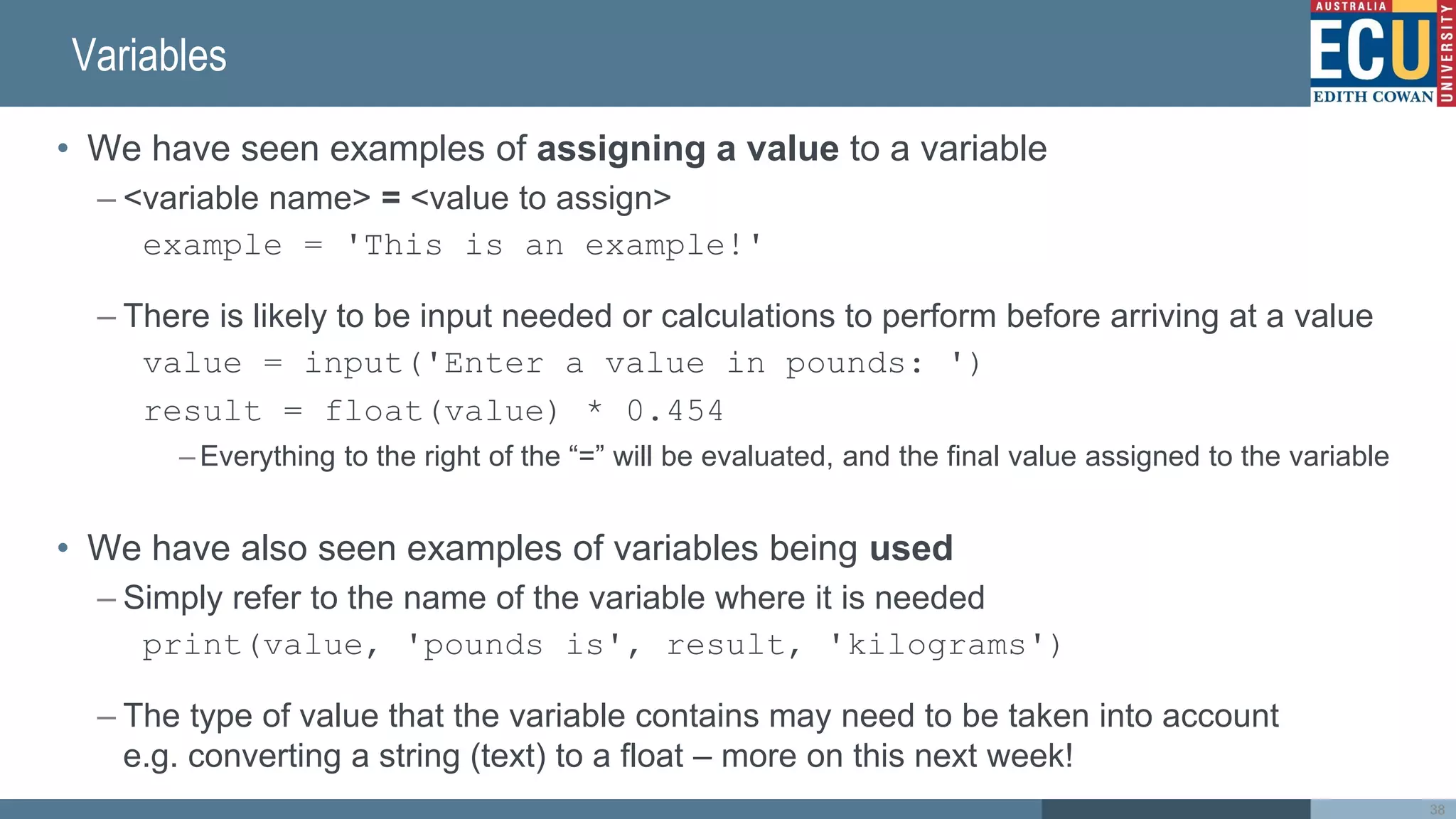Viewport: 1456px width, 819px height.
Task: Click the "EDITH COWAN" text in the logo
Action: 1373,97
